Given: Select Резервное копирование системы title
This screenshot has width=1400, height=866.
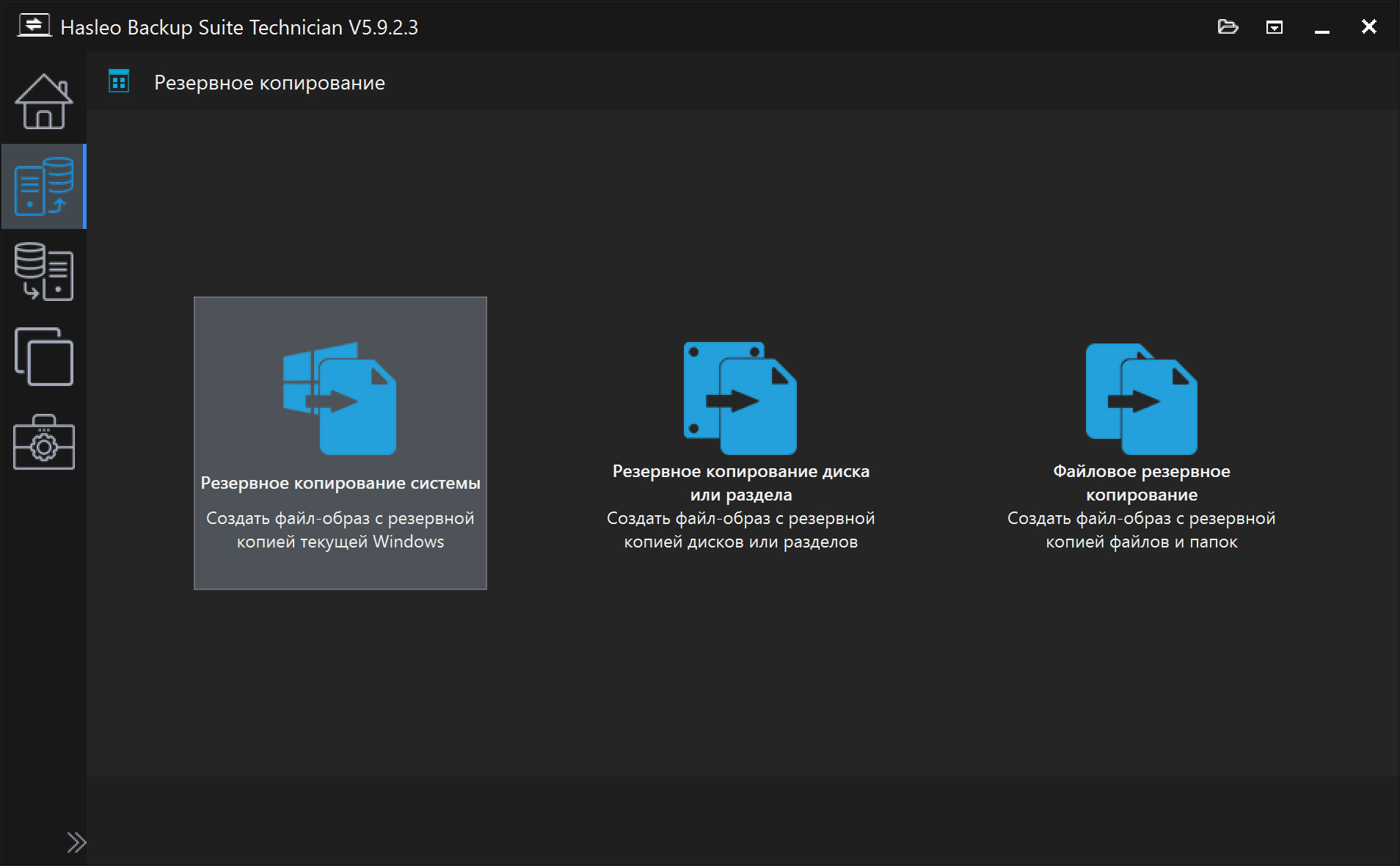Looking at the screenshot, I should coord(340,483).
